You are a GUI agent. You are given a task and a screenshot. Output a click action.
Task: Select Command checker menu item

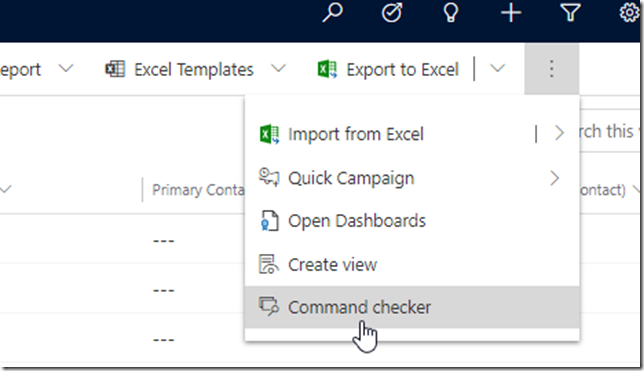[x=412, y=307]
